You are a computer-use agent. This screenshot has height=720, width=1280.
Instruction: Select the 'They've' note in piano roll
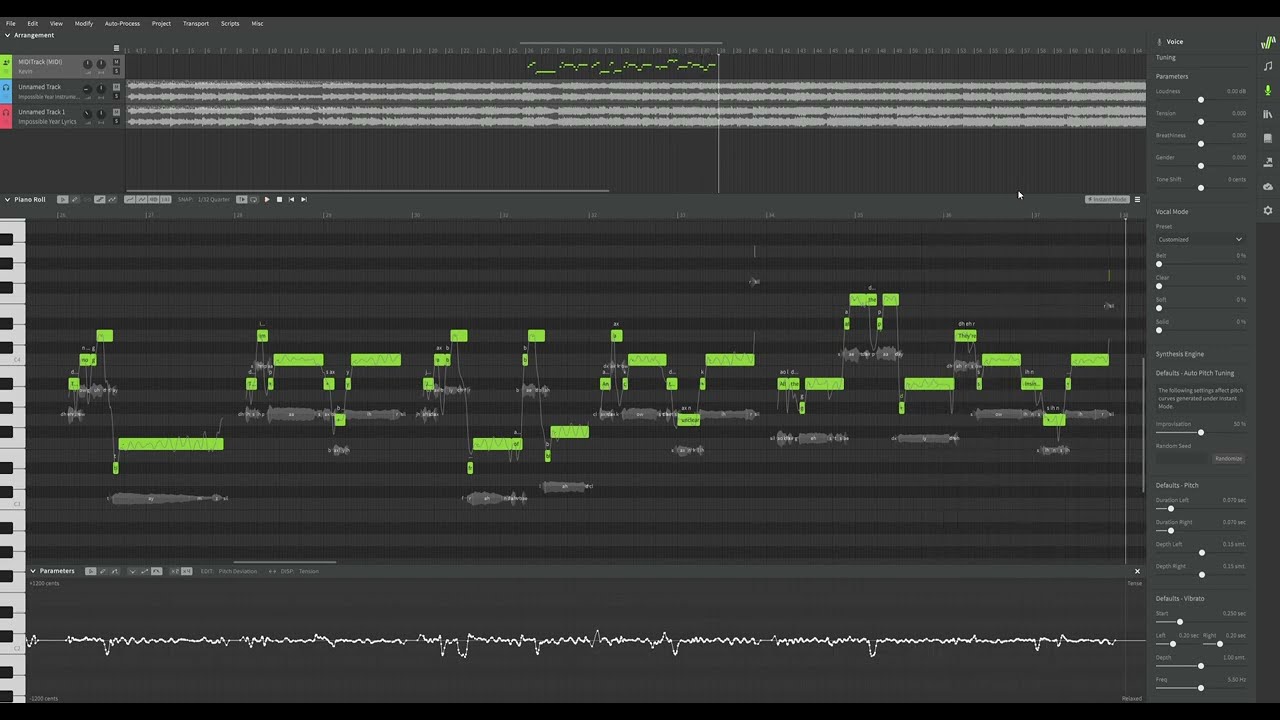(966, 336)
